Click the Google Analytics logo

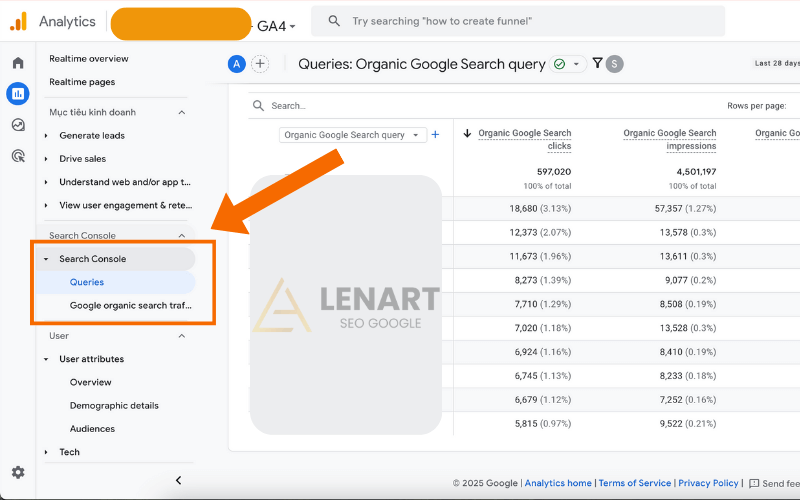(x=18, y=21)
